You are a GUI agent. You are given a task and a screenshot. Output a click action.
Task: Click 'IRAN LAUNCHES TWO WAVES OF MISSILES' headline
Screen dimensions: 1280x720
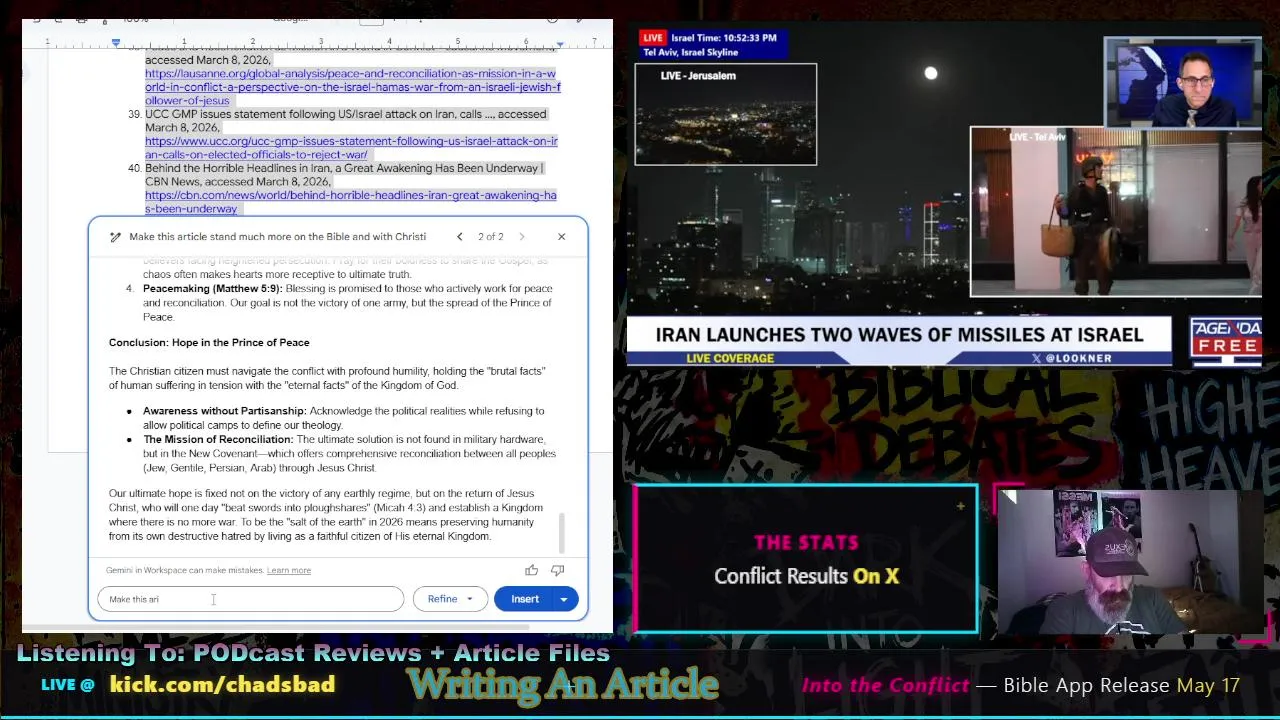(x=899, y=335)
